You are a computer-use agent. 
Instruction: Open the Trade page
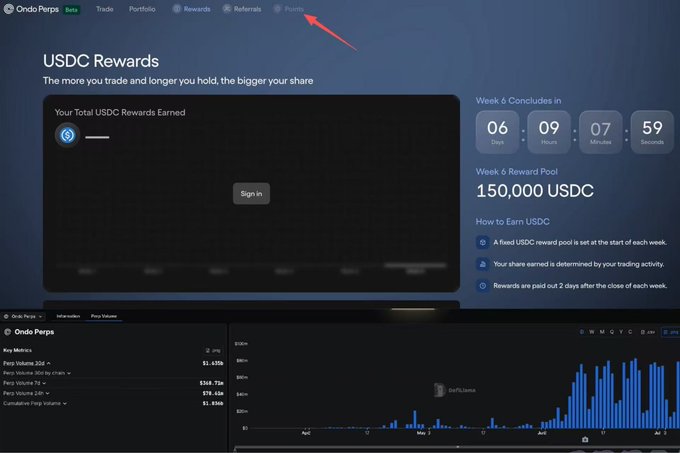click(x=105, y=9)
